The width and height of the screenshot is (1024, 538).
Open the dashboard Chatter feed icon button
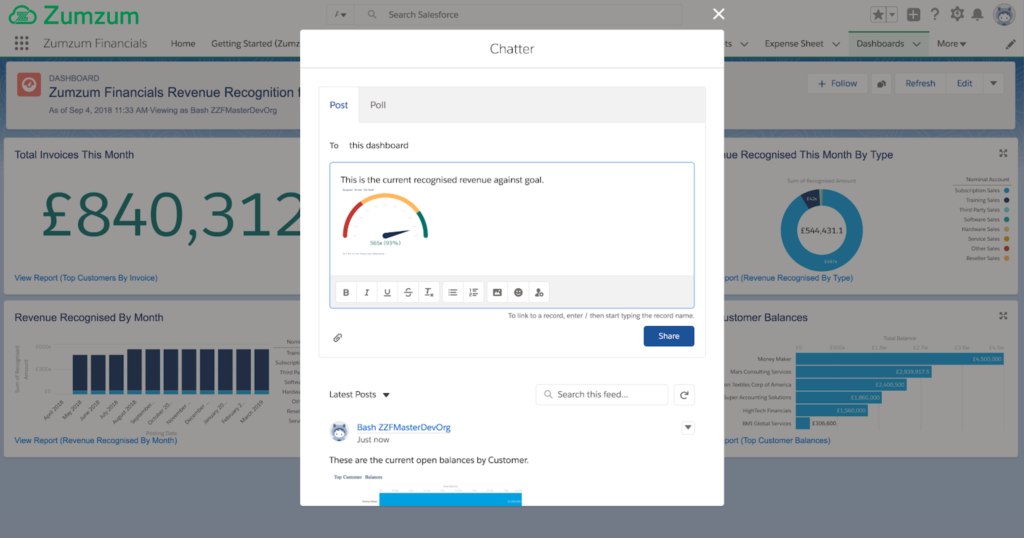881,84
